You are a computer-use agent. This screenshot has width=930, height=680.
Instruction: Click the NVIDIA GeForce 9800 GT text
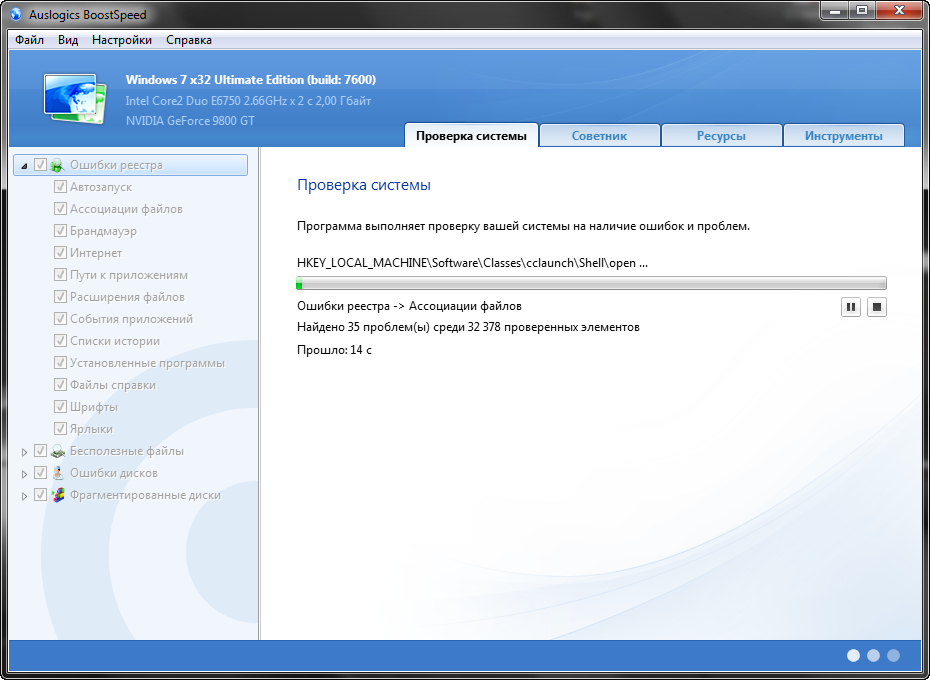(x=190, y=120)
